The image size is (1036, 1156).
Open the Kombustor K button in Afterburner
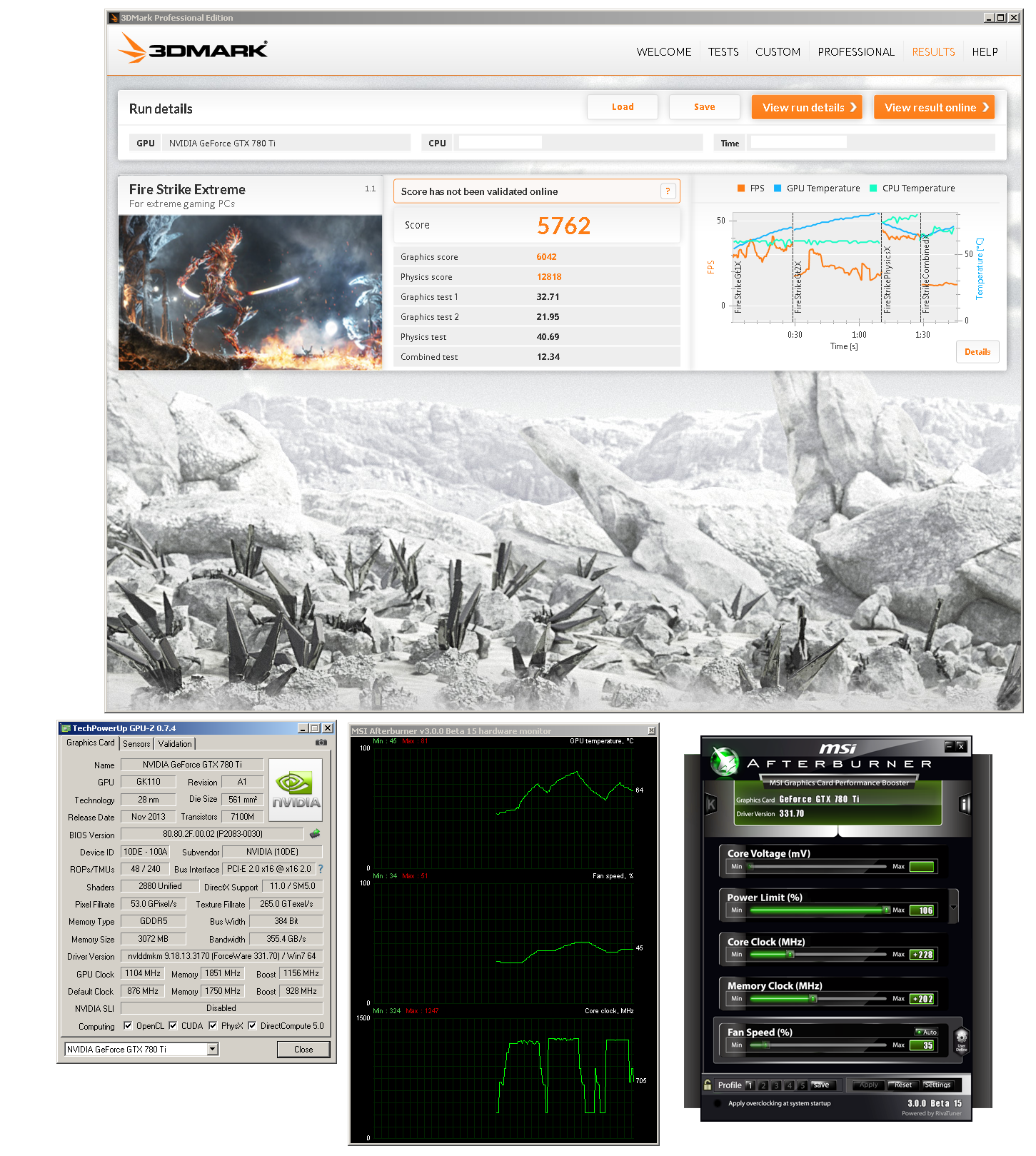tap(711, 804)
